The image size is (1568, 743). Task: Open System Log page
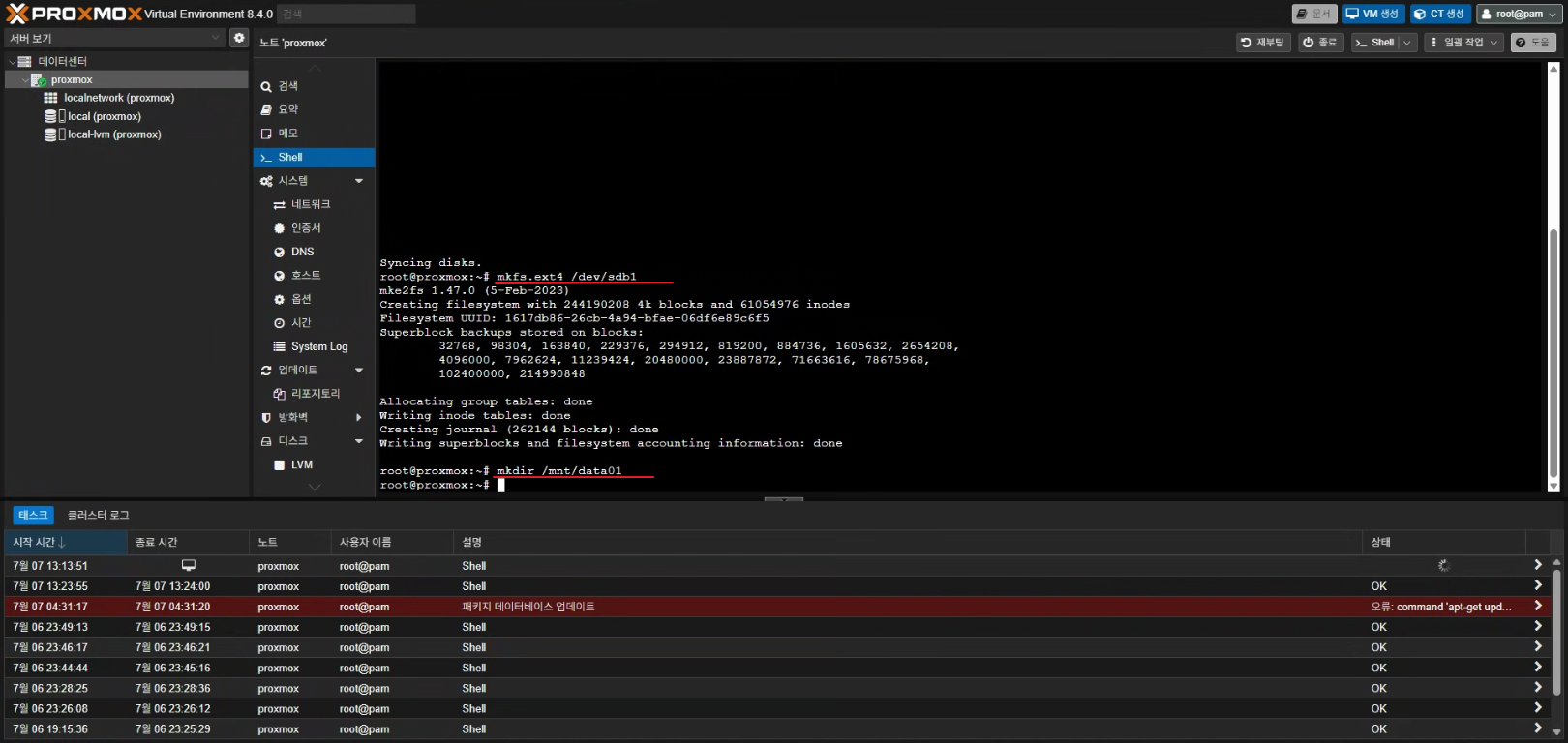[314, 346]
